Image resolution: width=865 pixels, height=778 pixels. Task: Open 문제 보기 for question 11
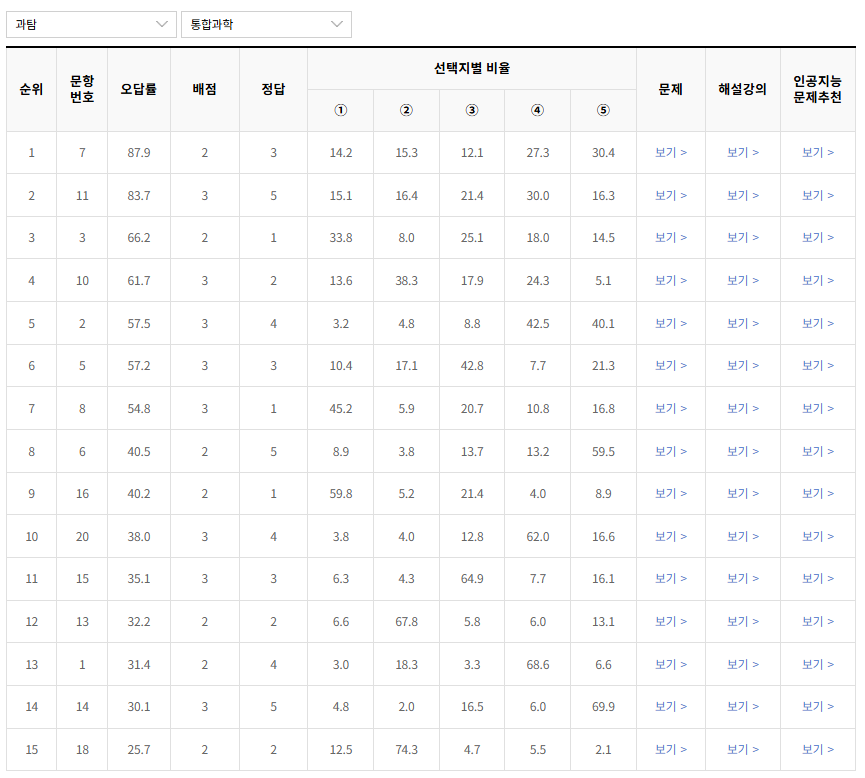[x=672, y=195]
